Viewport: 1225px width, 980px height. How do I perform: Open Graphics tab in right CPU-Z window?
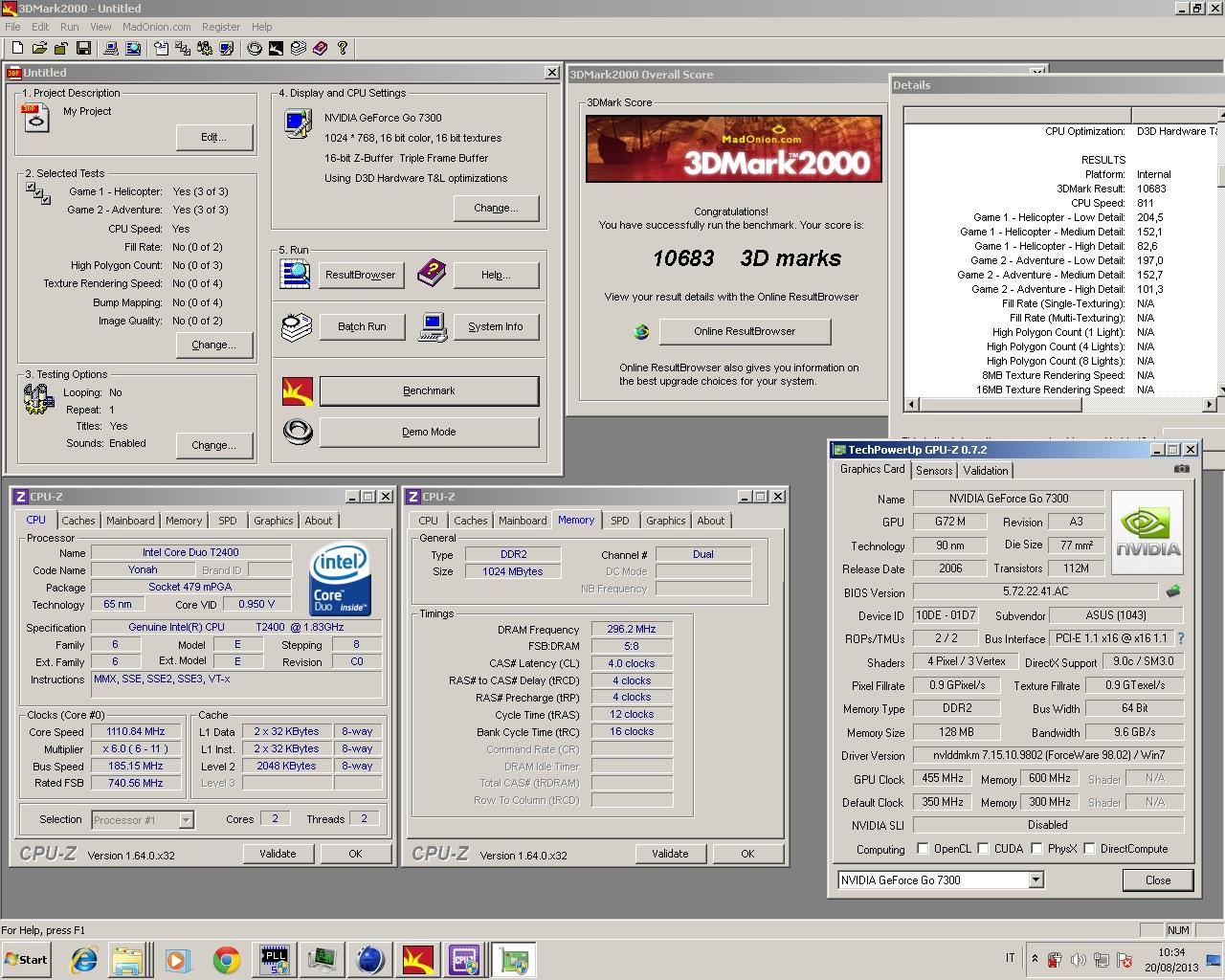[666, 521]
